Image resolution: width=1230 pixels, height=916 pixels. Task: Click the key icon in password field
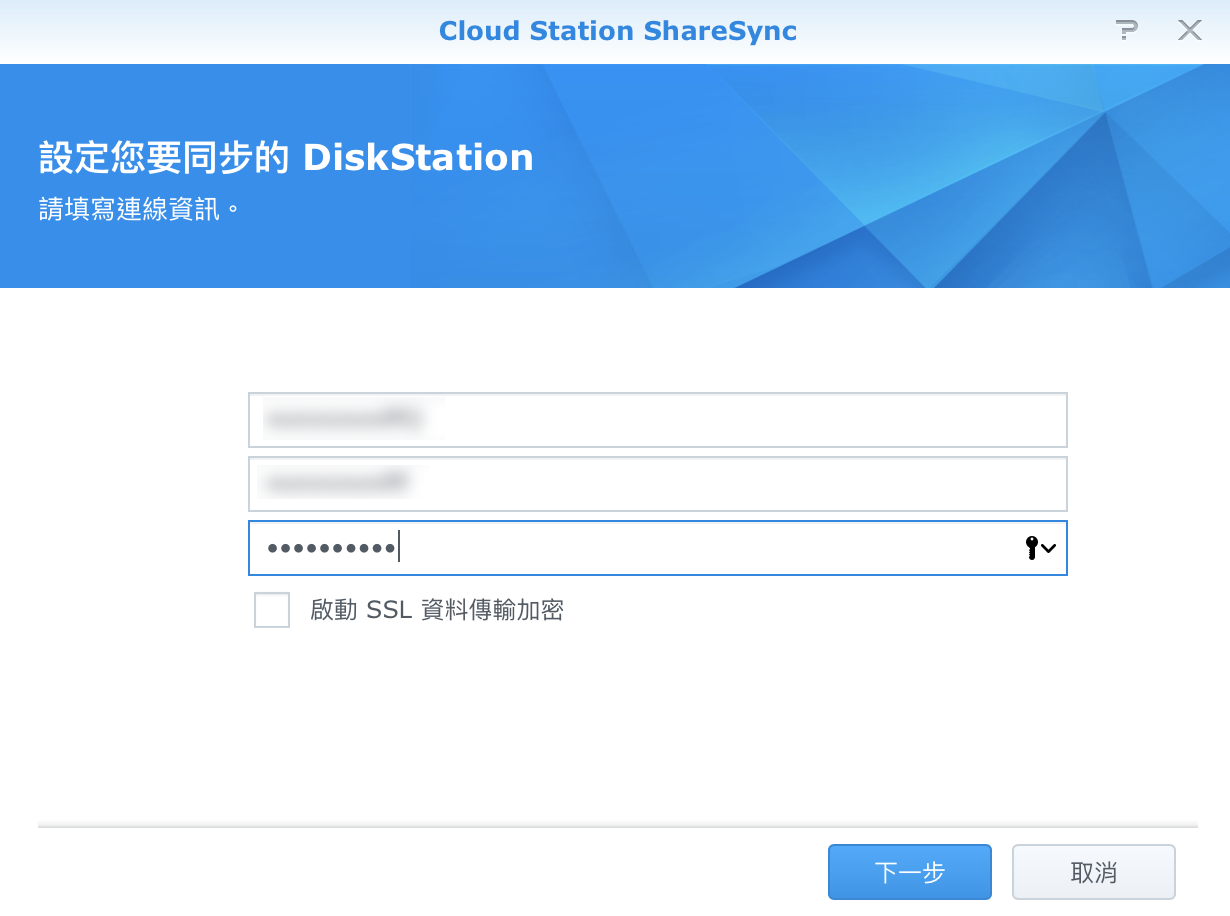(x=1031, y=548)
